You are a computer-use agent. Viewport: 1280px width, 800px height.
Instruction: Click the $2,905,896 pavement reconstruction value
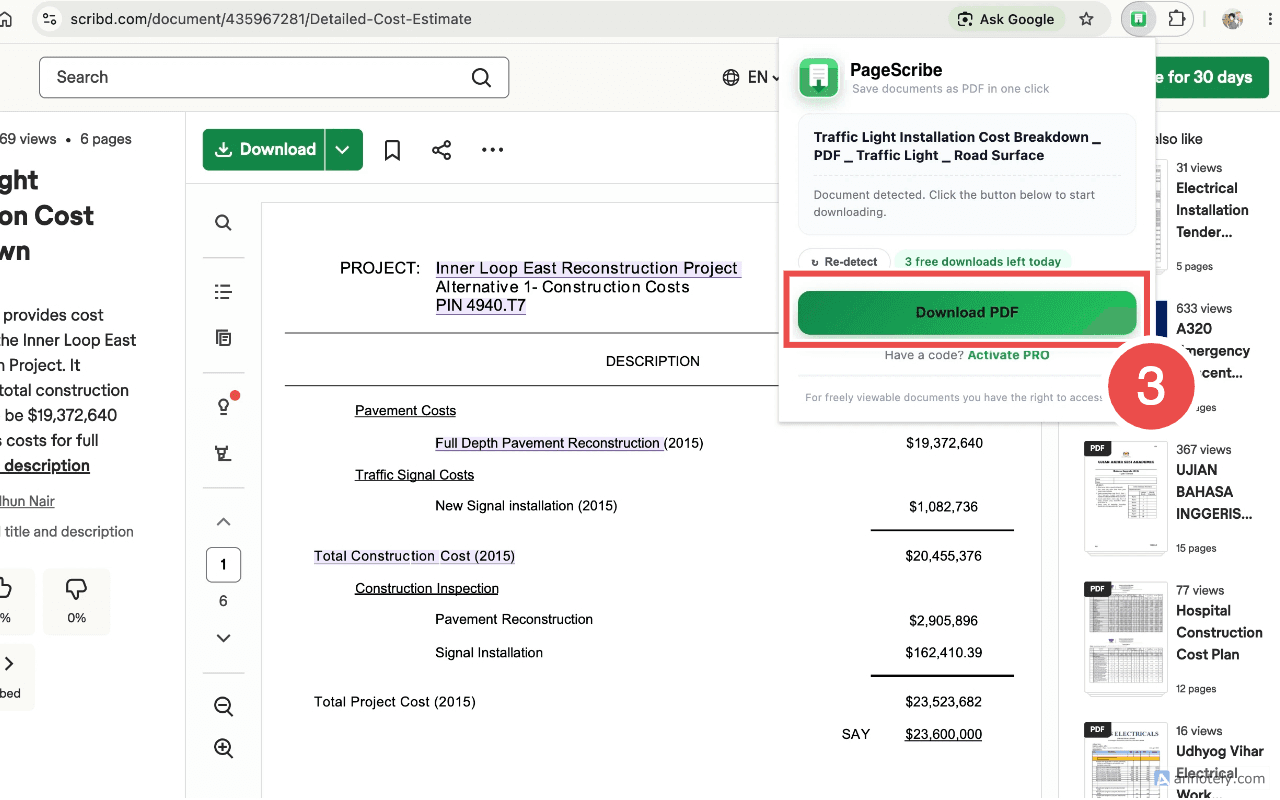pyautogui.click(x=943, y=620)
